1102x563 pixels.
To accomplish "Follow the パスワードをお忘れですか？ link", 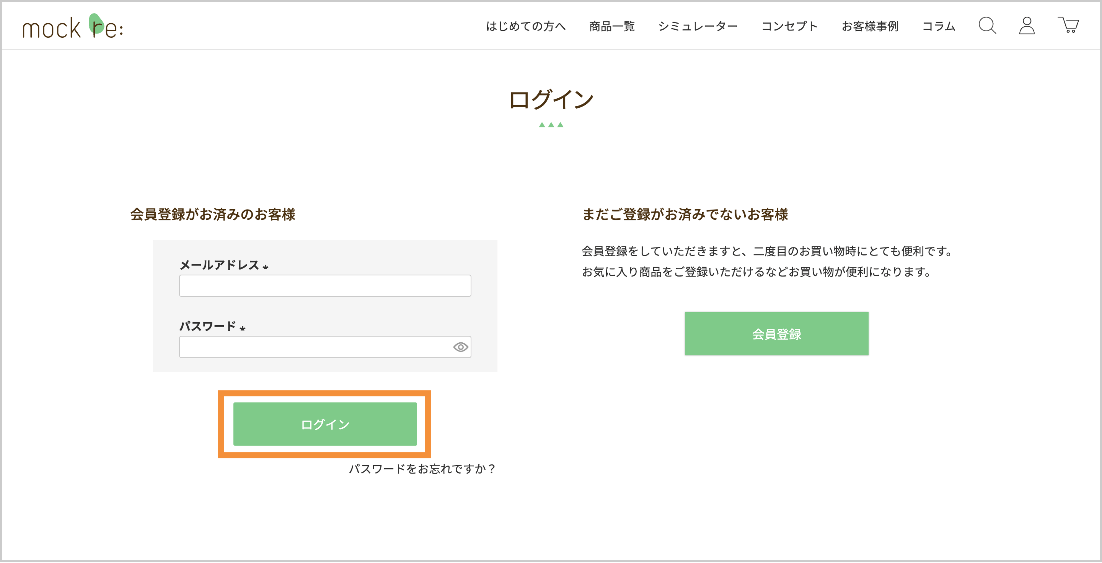I will pos(422,469).
